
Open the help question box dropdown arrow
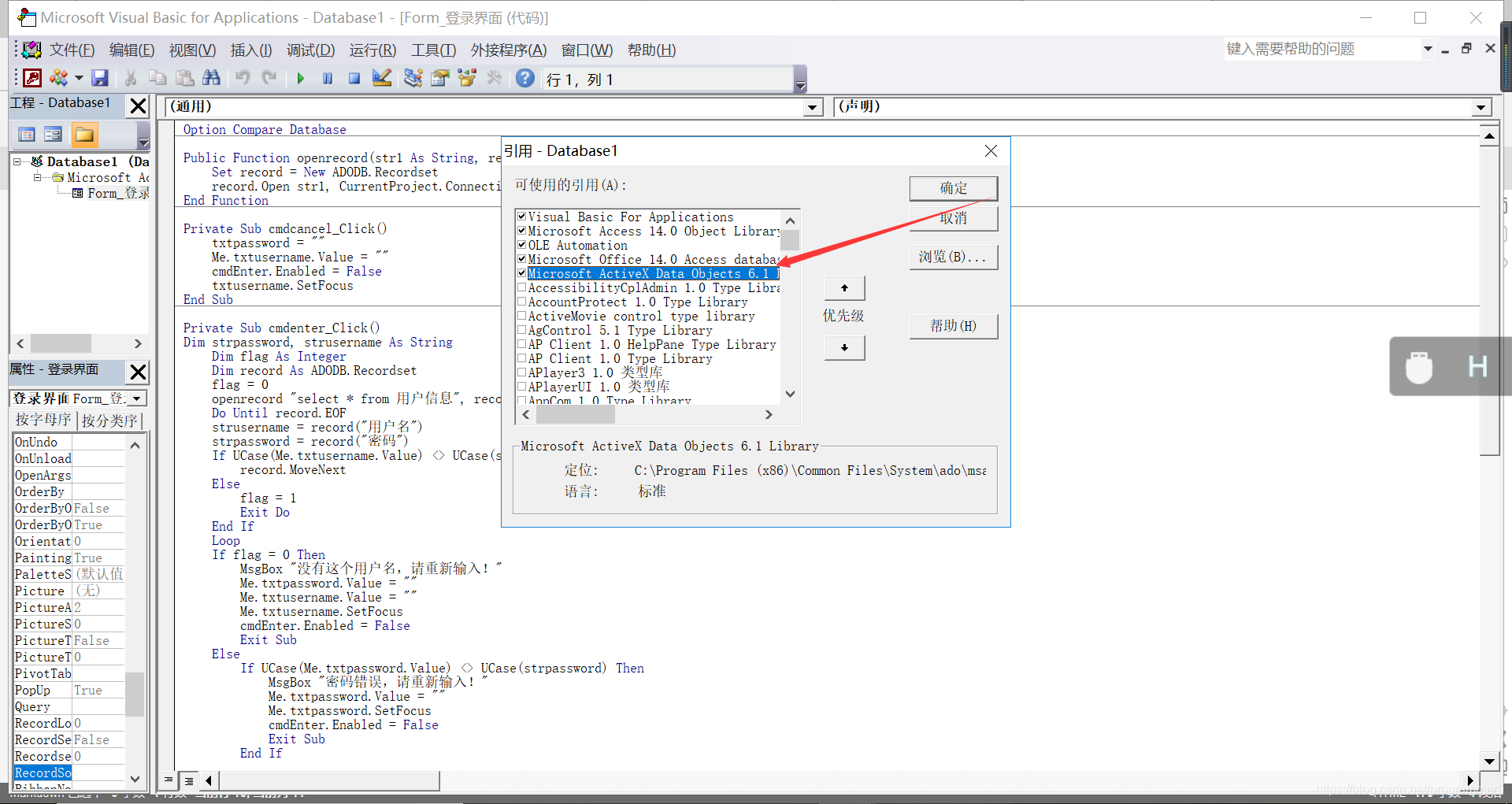[x=1428, y=49]
